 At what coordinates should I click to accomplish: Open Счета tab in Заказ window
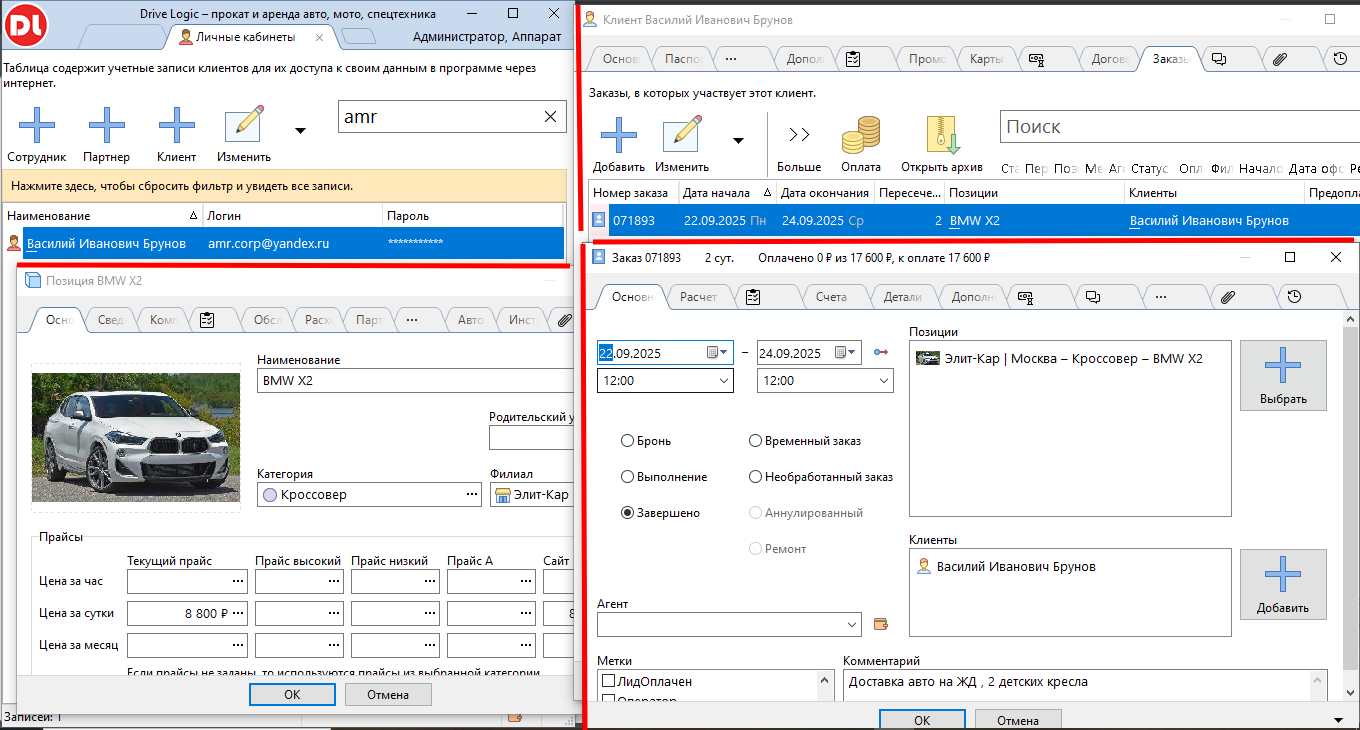(831, 297)
